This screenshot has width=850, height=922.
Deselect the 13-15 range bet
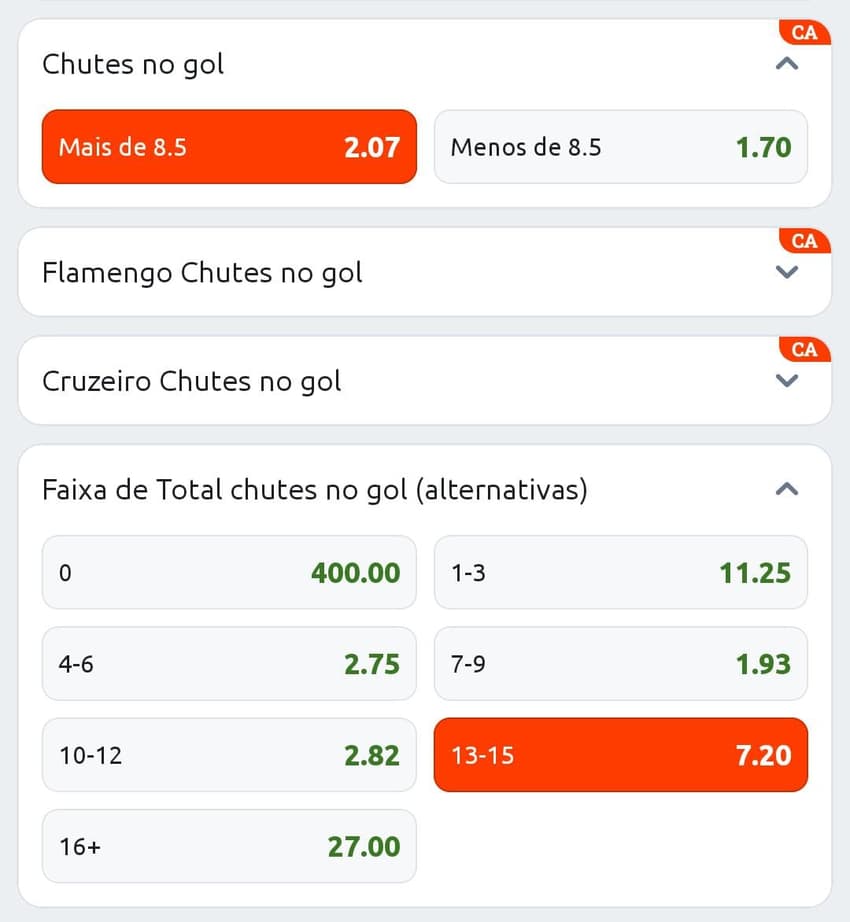[x=621, y=755]
